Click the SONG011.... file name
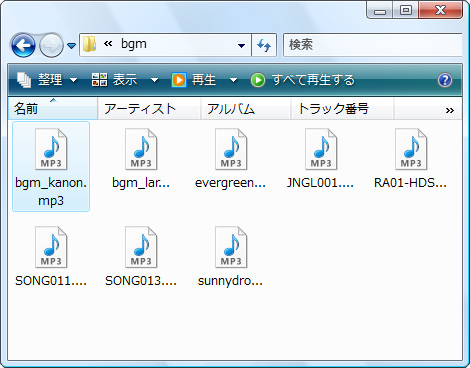 (x=51, y=281)
